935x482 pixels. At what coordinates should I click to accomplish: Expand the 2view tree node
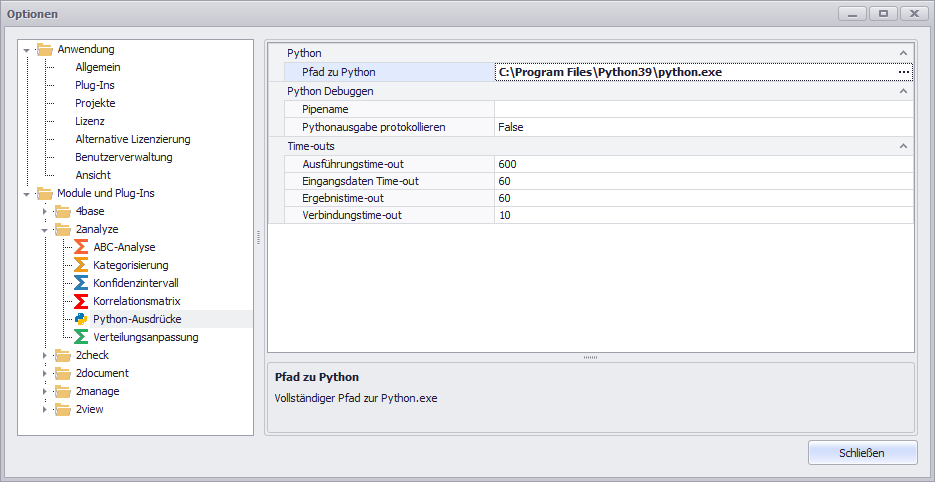pos(44,409)
